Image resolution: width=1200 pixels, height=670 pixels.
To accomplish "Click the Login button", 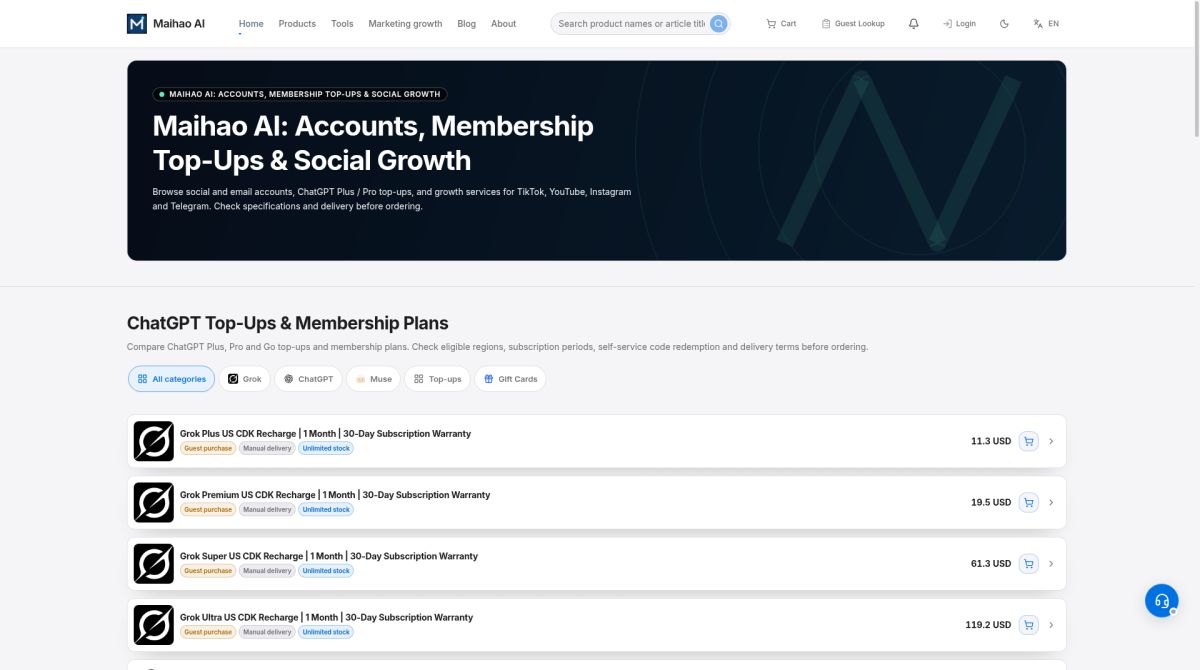I will pos(959,23).
